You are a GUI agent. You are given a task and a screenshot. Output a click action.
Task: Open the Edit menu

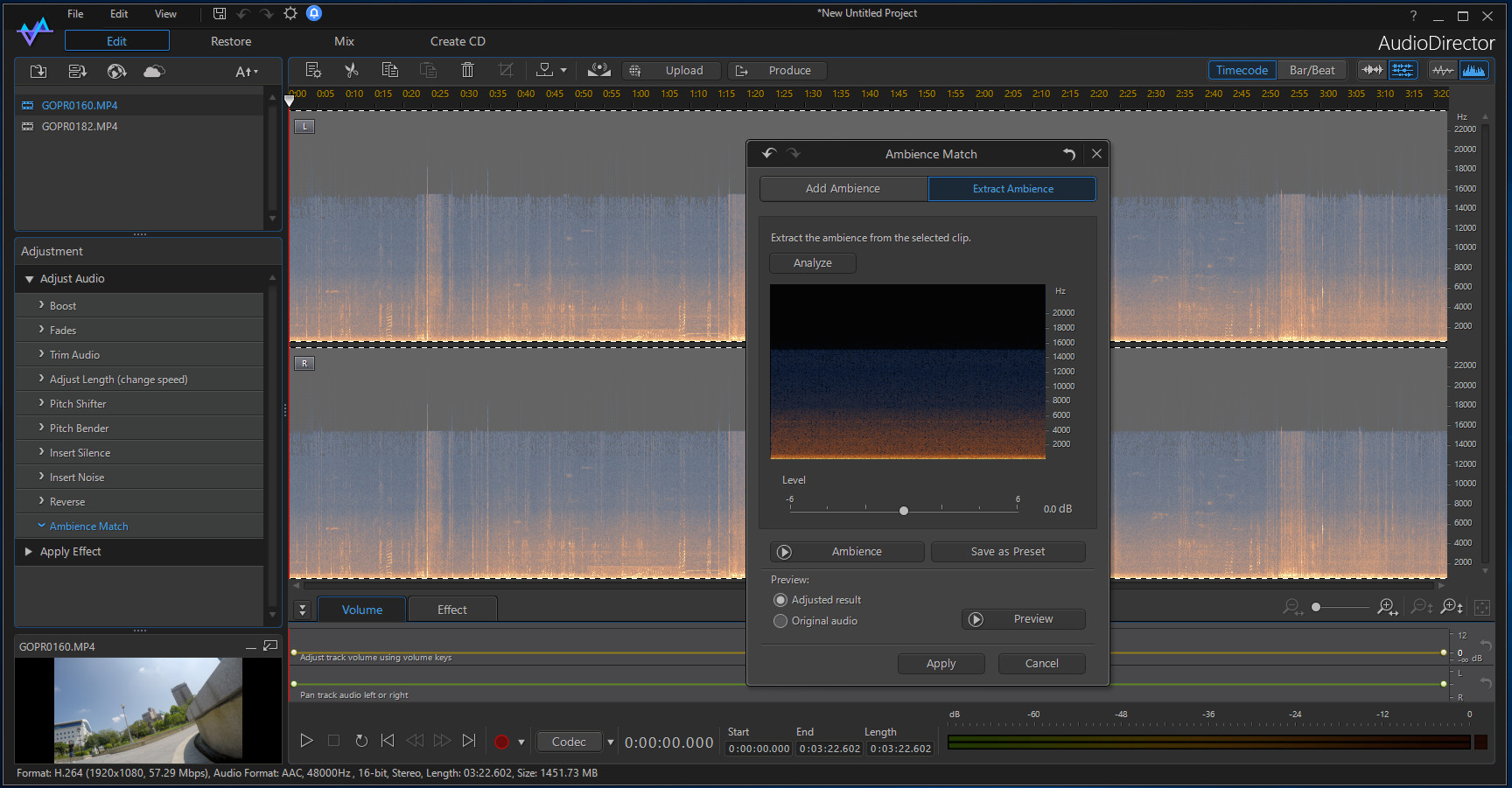[x=118, y=13]
